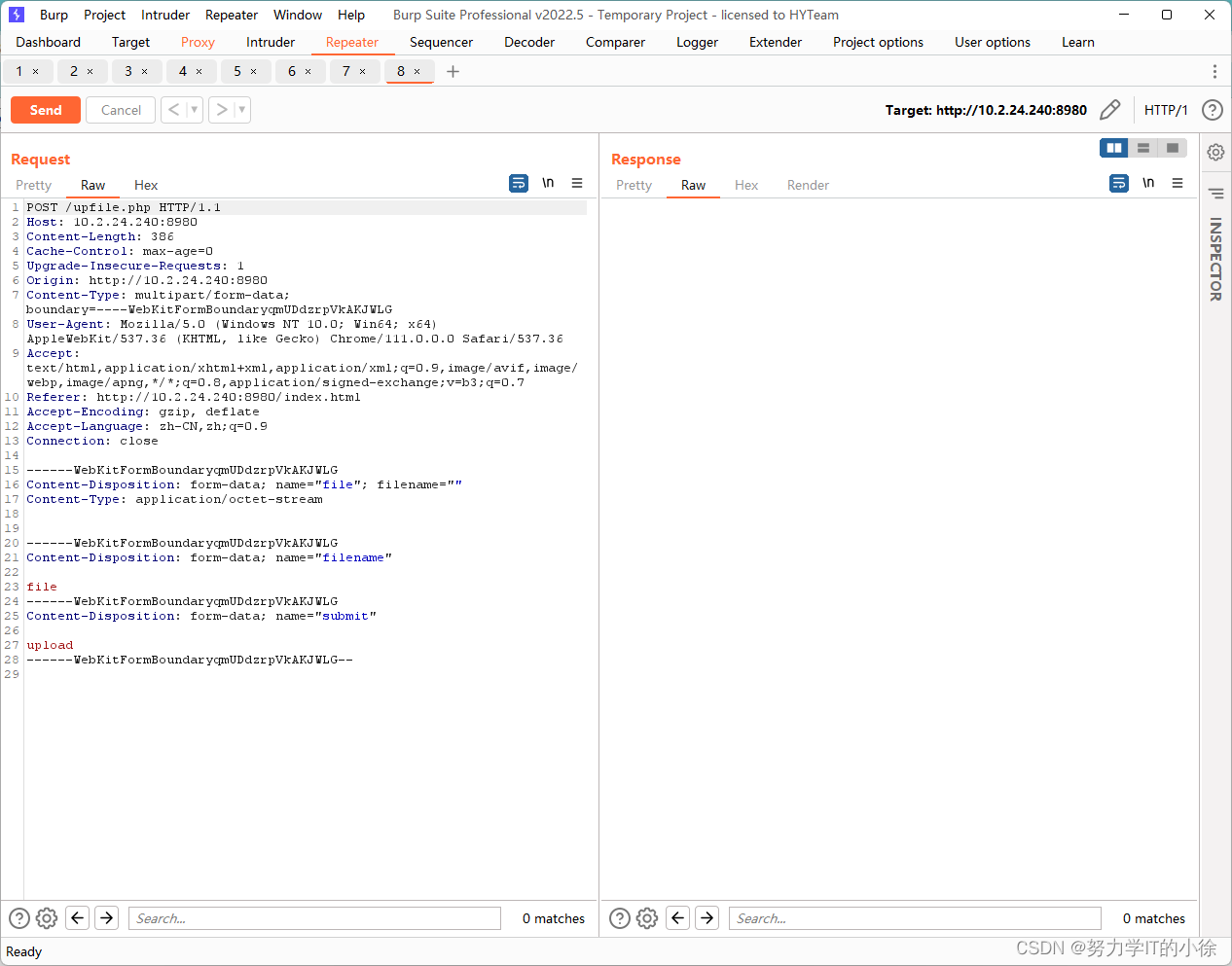Open Response search help icon

click(x=619, y=918)
